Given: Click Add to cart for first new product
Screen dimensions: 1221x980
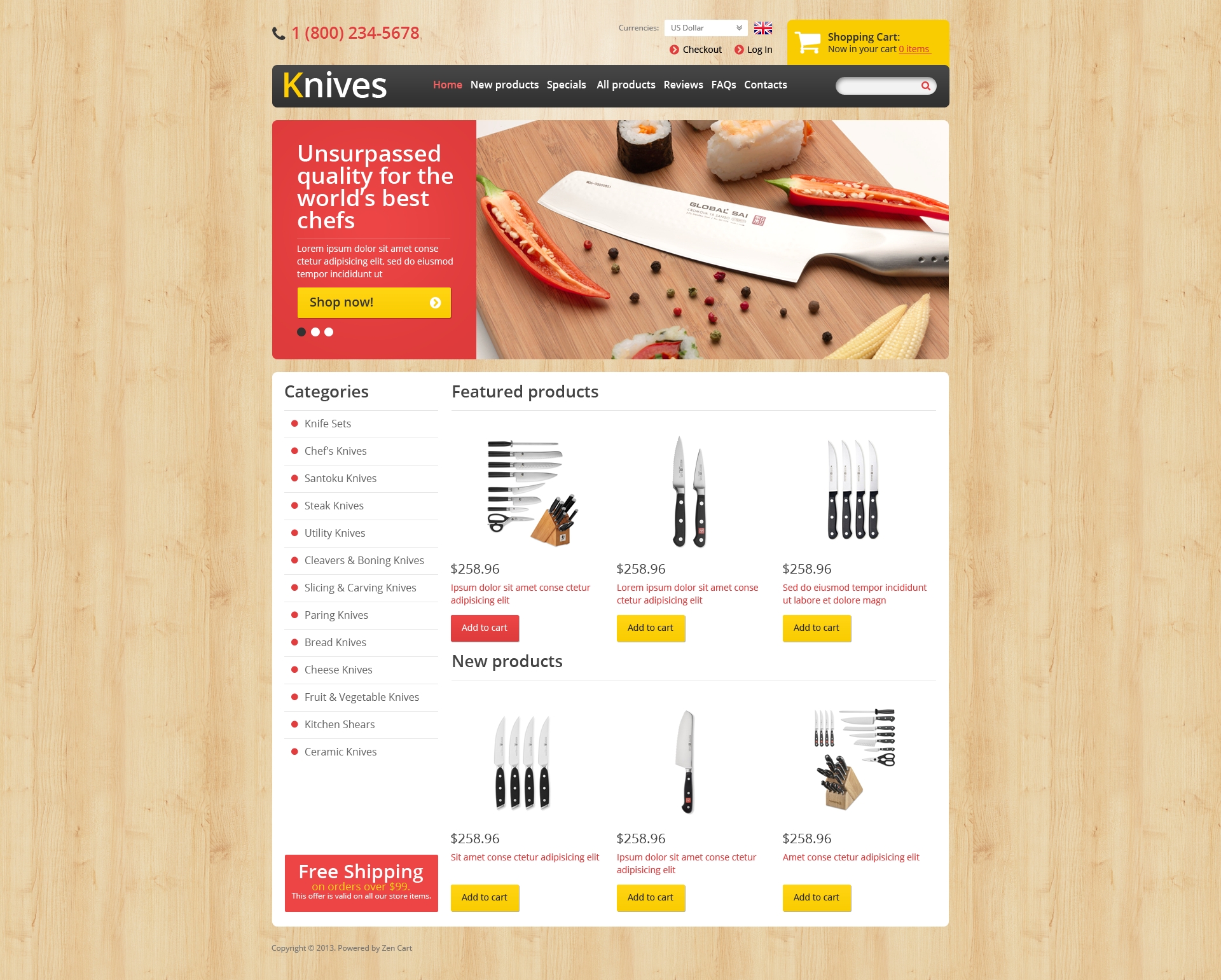Looking at the screenshot, I should pyautogui.click(x=485, y=898).
